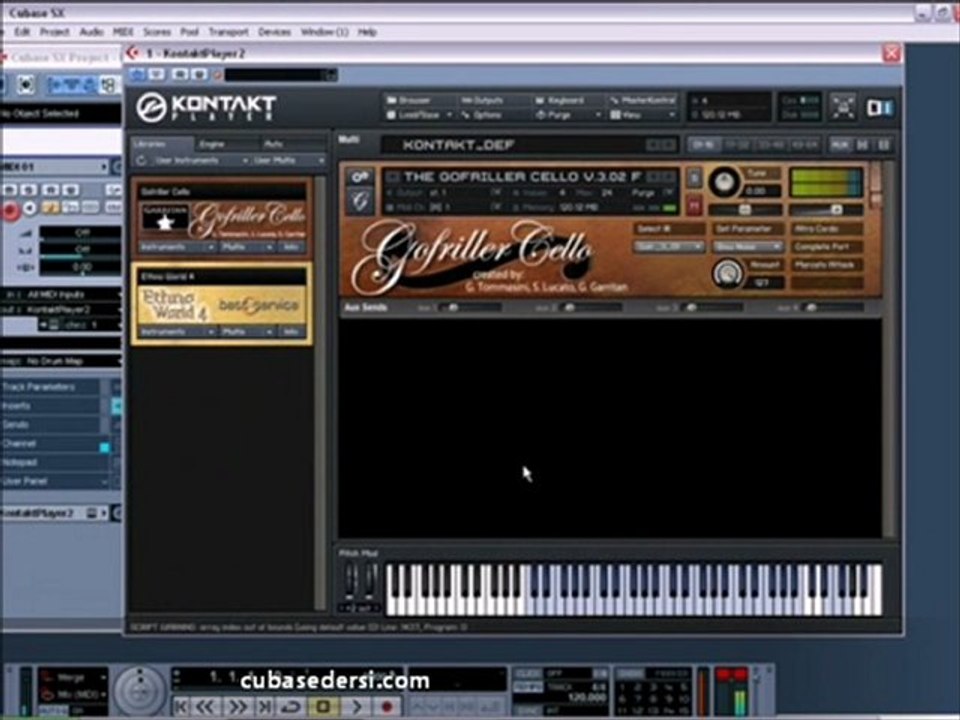This screenshot has width=960, height=720.
Task: Open the User Instruments dropdown
Action: pos(201,160)
